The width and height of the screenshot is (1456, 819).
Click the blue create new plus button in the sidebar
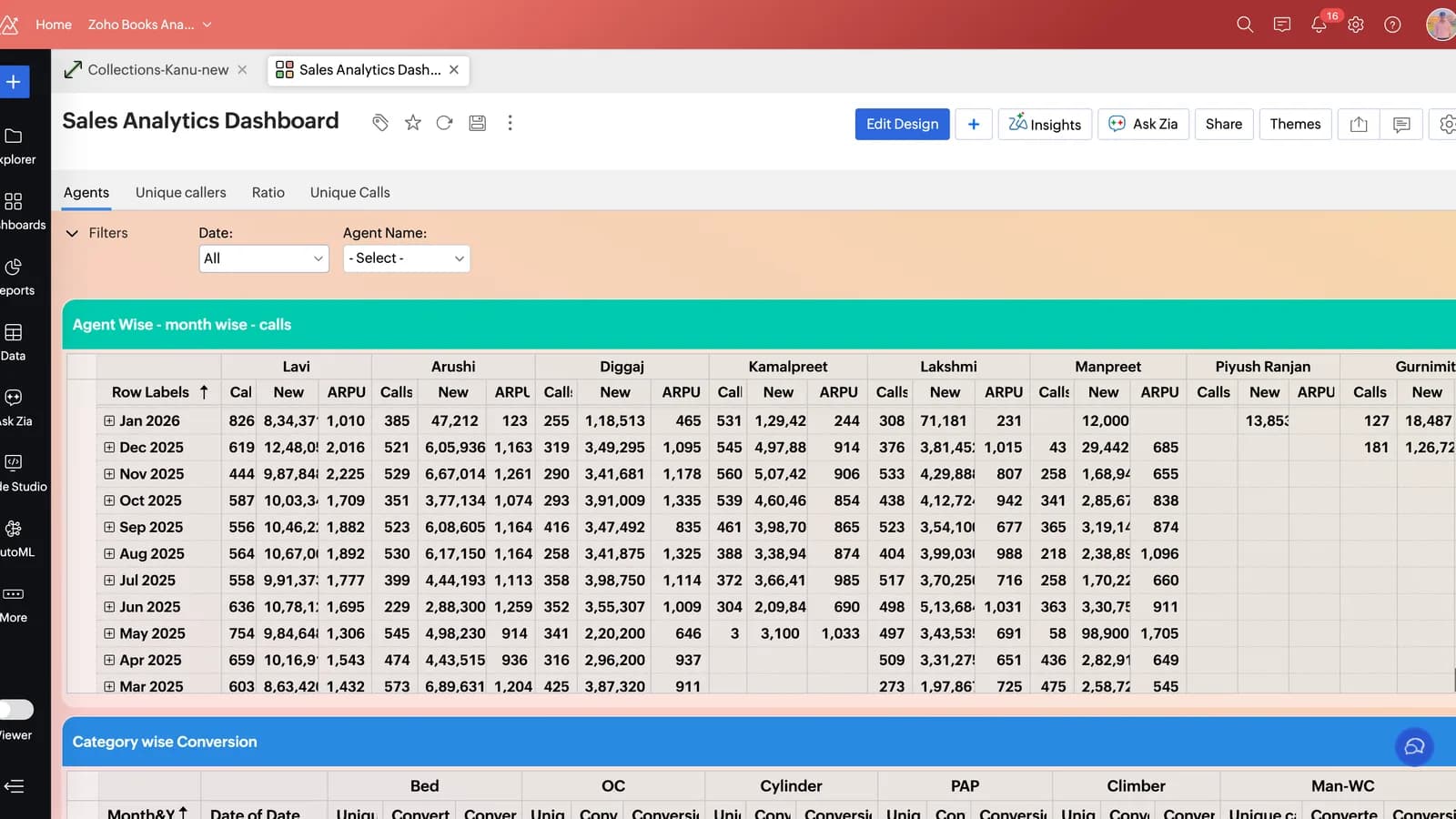15,82
